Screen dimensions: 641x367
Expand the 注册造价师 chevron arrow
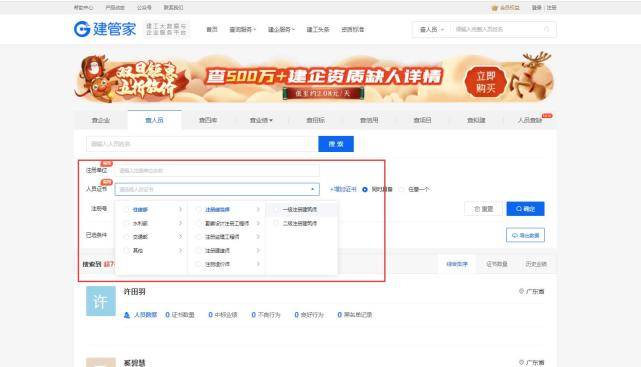(x=258, y=264)
